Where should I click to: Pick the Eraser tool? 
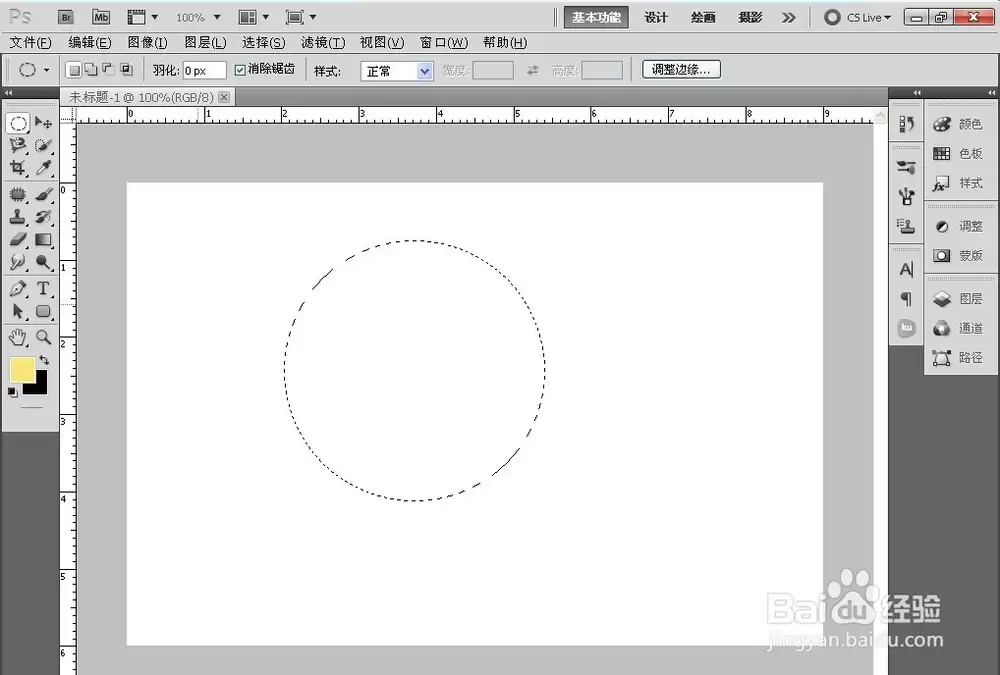click(x=18, y=240)
